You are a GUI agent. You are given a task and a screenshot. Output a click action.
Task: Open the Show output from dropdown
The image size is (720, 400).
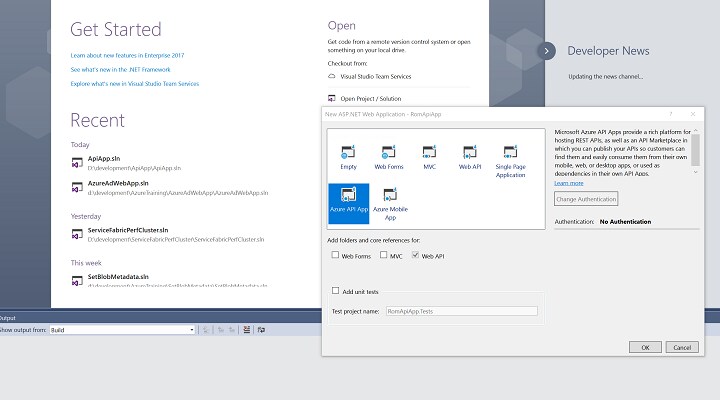click(122, 330)
